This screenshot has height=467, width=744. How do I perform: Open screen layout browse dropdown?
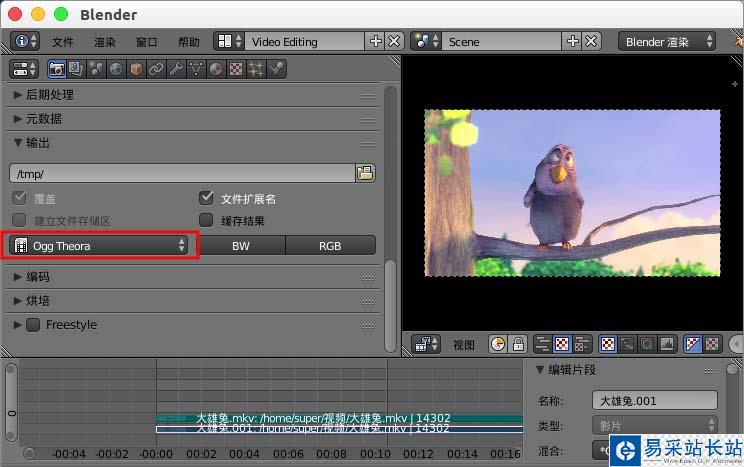pos(230,41)
